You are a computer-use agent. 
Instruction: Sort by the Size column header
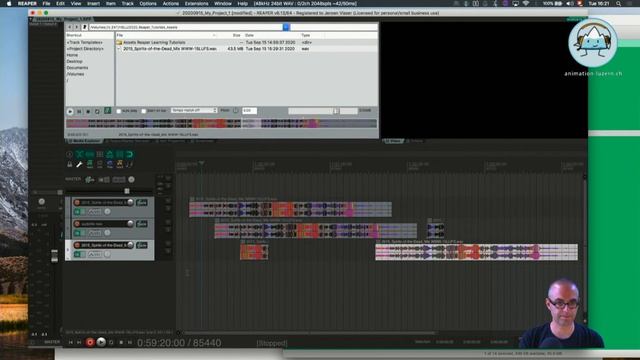click(236, 36)
